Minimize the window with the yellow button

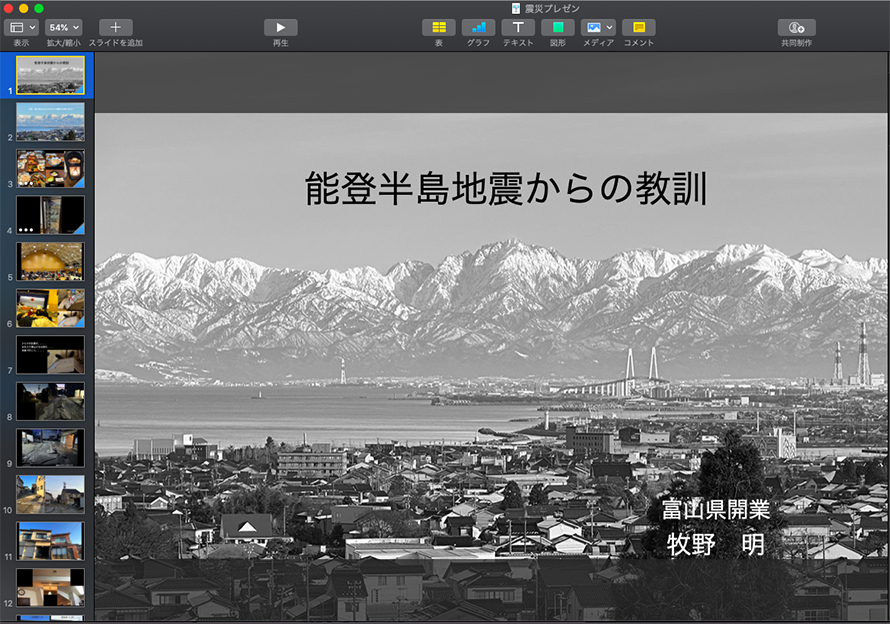coord(23,8)
